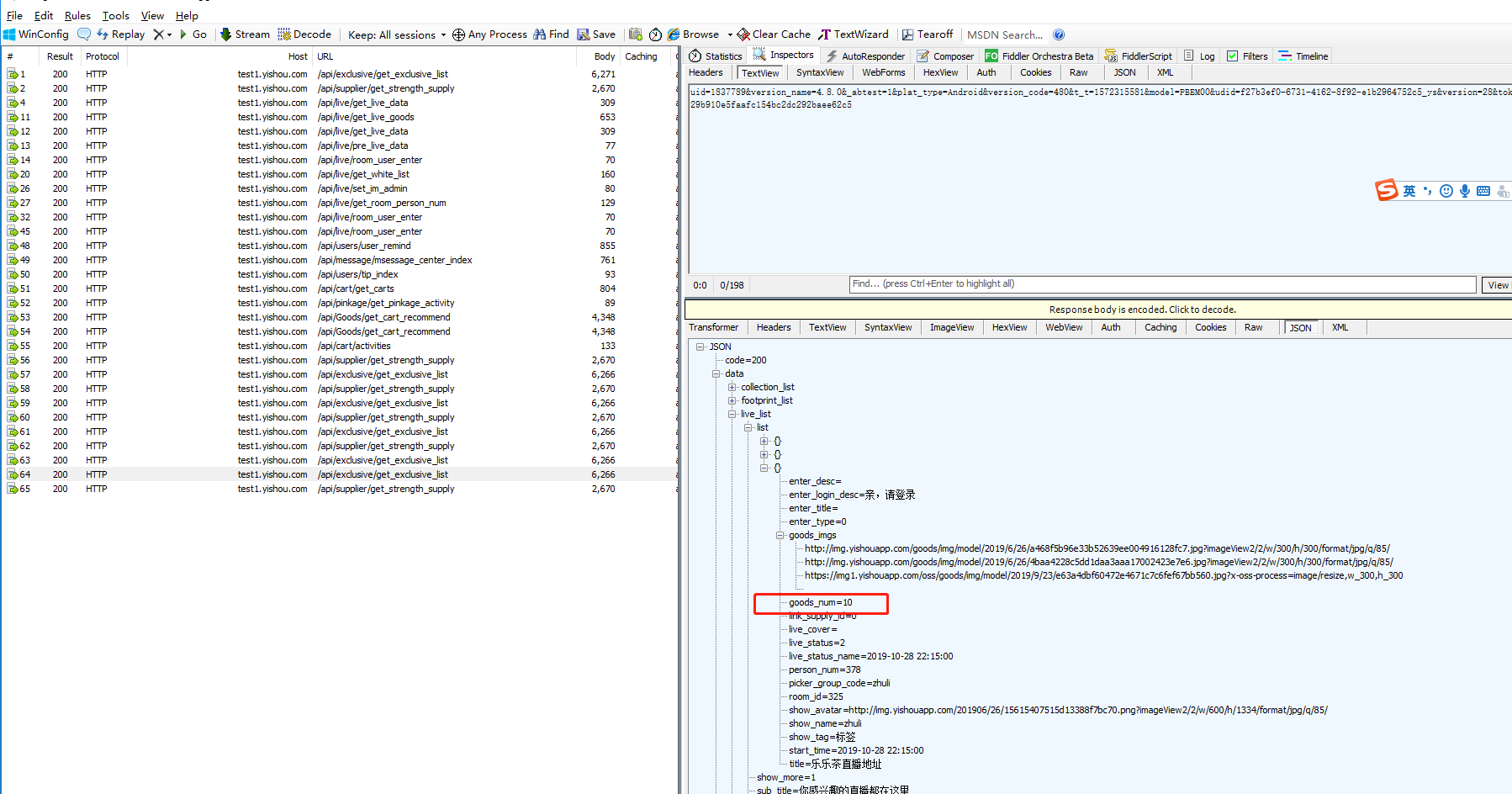This screenshot has height=794, width=1512.
Task: Click the camera screenshot toolbar icon
Action: [636, 34]
